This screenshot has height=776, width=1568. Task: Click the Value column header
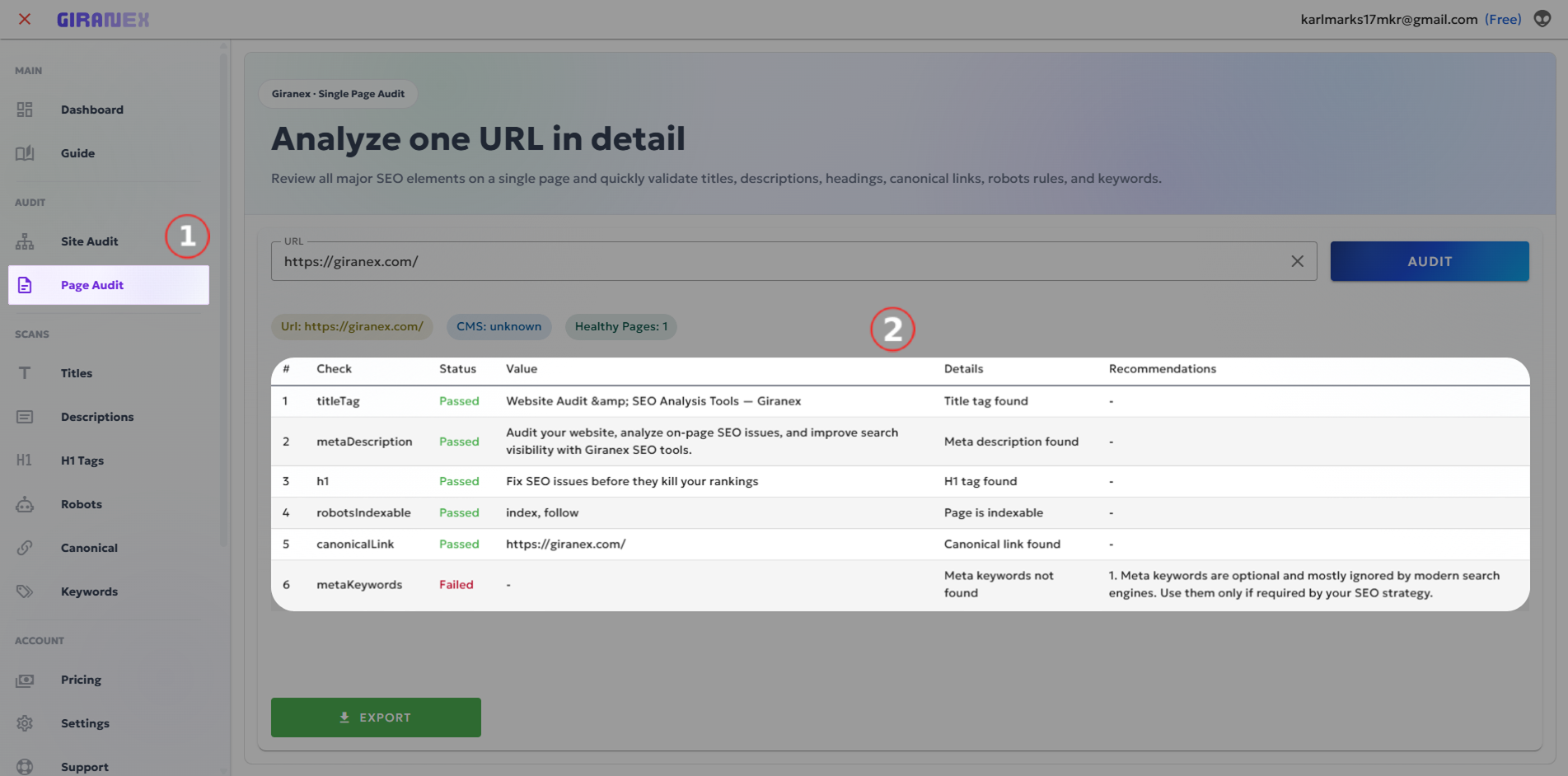point(522,369)
